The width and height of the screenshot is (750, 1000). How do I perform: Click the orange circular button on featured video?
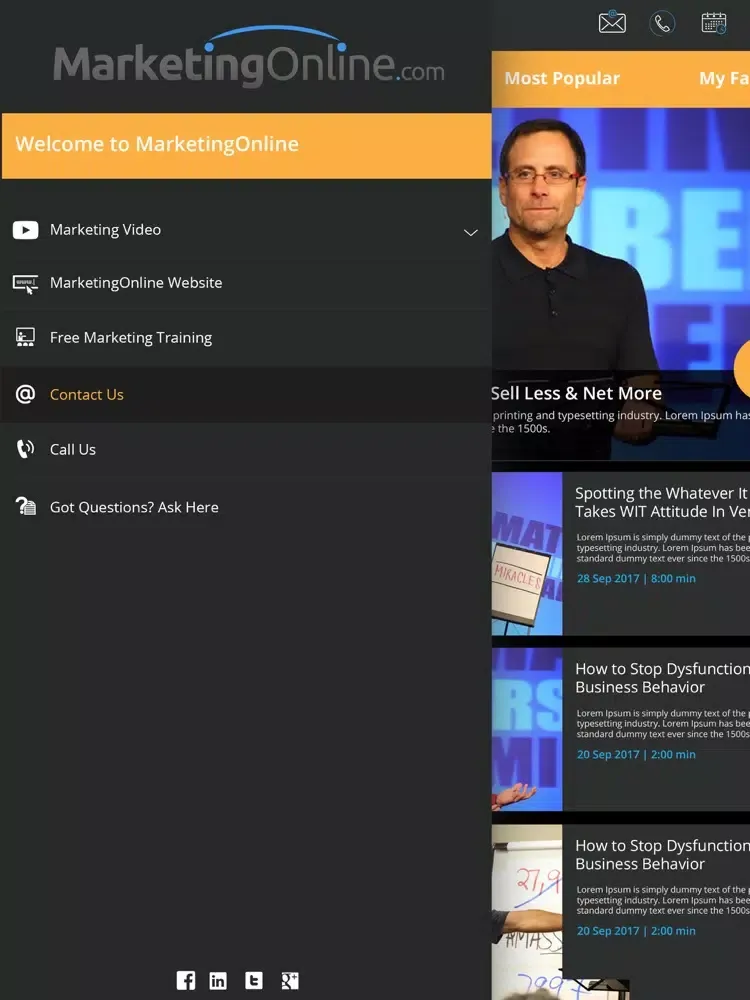743,368
